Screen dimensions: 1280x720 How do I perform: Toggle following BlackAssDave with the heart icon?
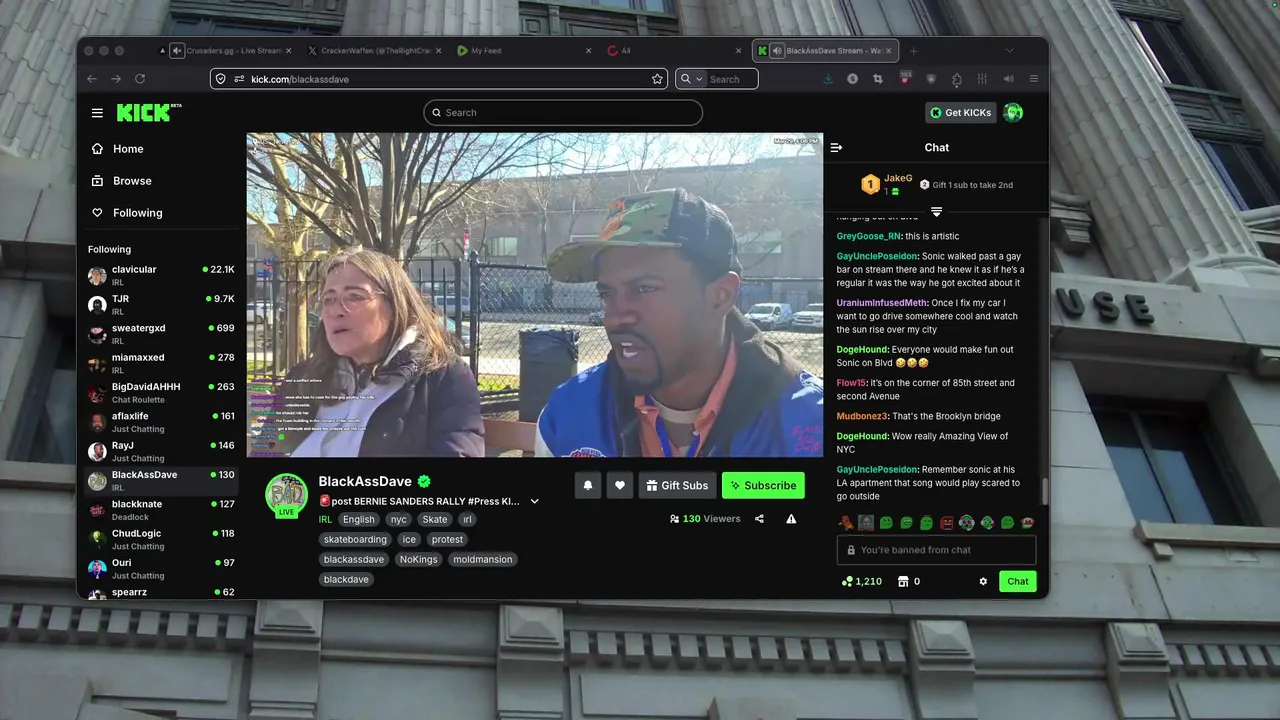pos(620,485)
